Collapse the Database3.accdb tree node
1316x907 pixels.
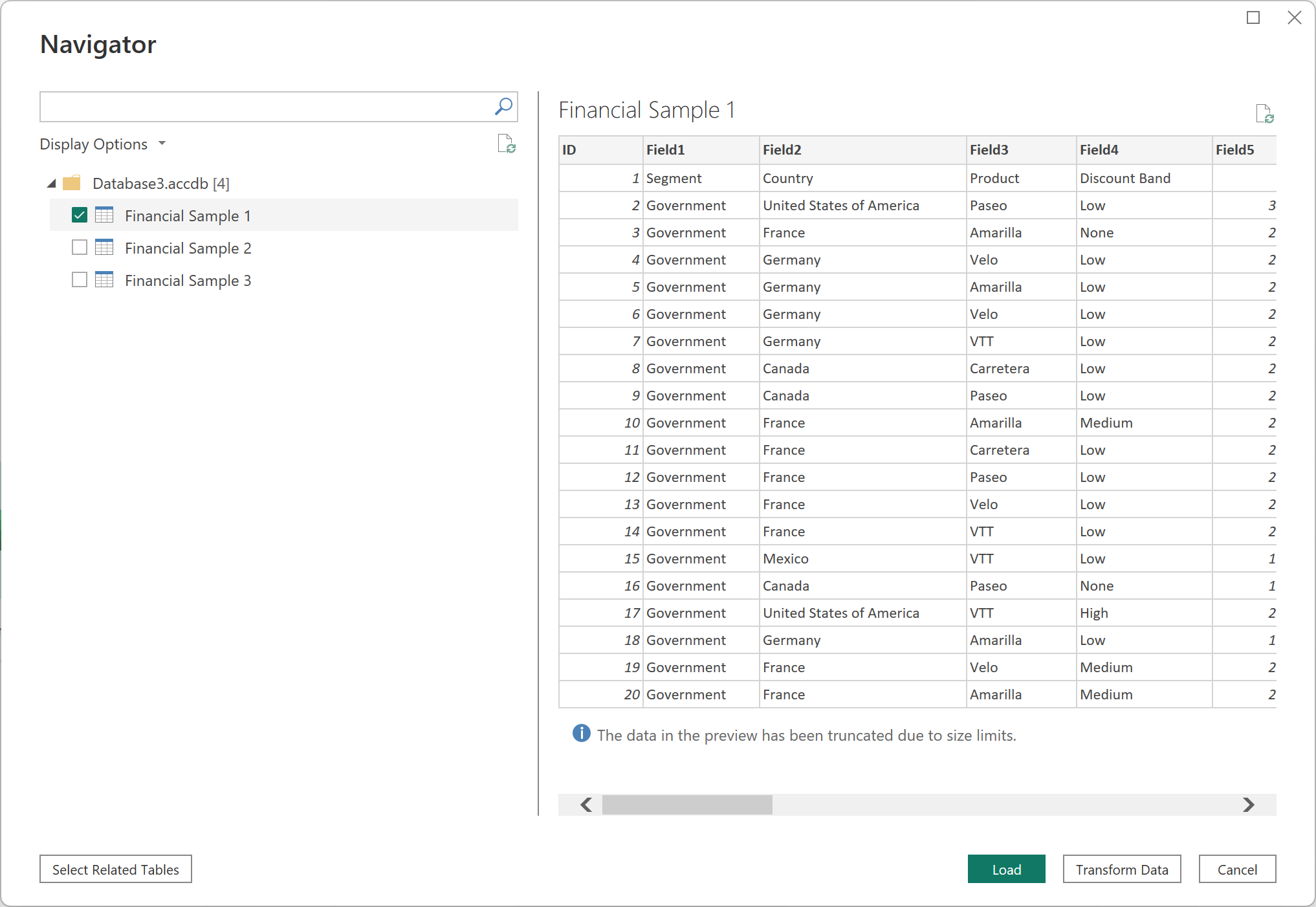(x=52, y=184)
